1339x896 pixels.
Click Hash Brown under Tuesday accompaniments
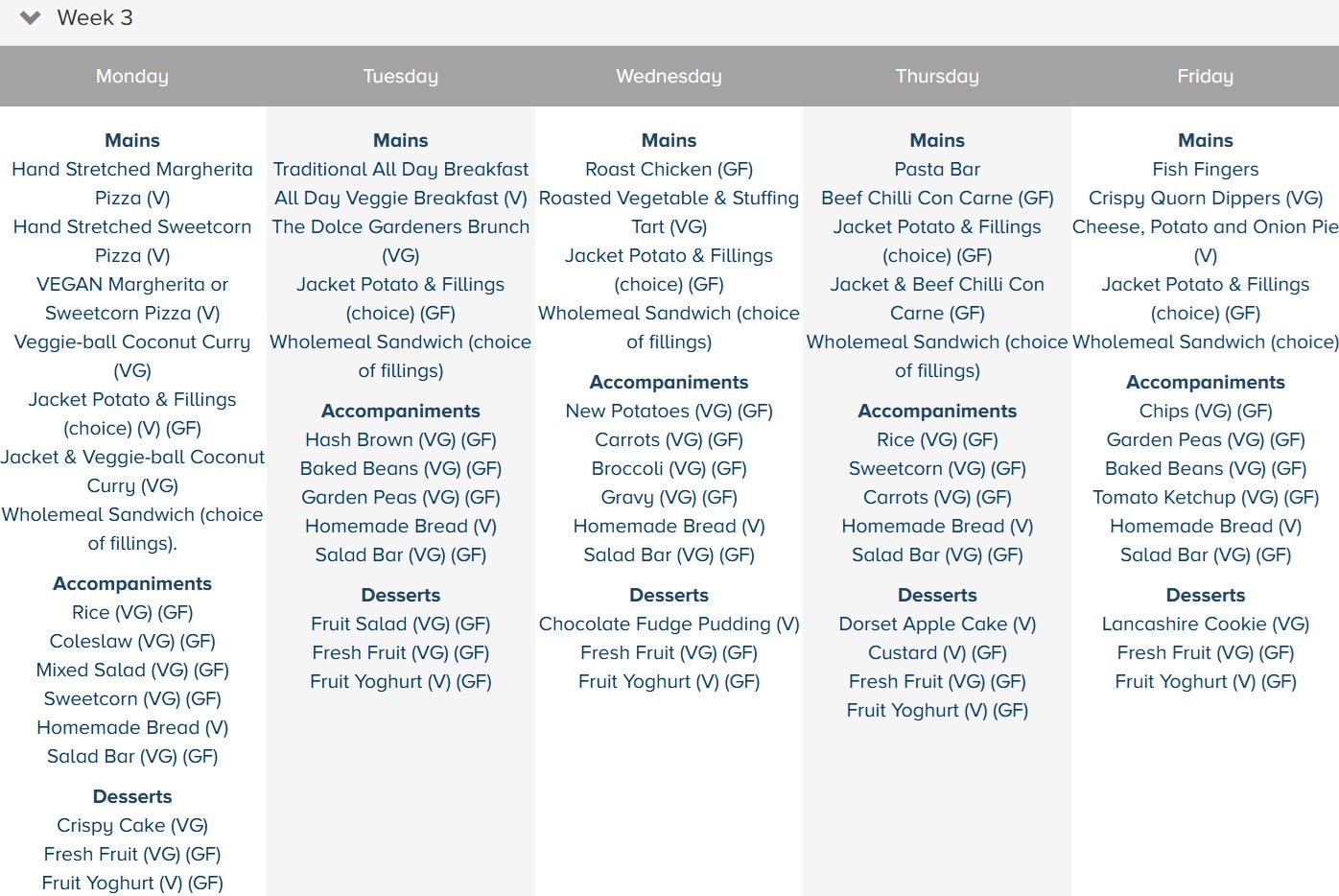401,440
